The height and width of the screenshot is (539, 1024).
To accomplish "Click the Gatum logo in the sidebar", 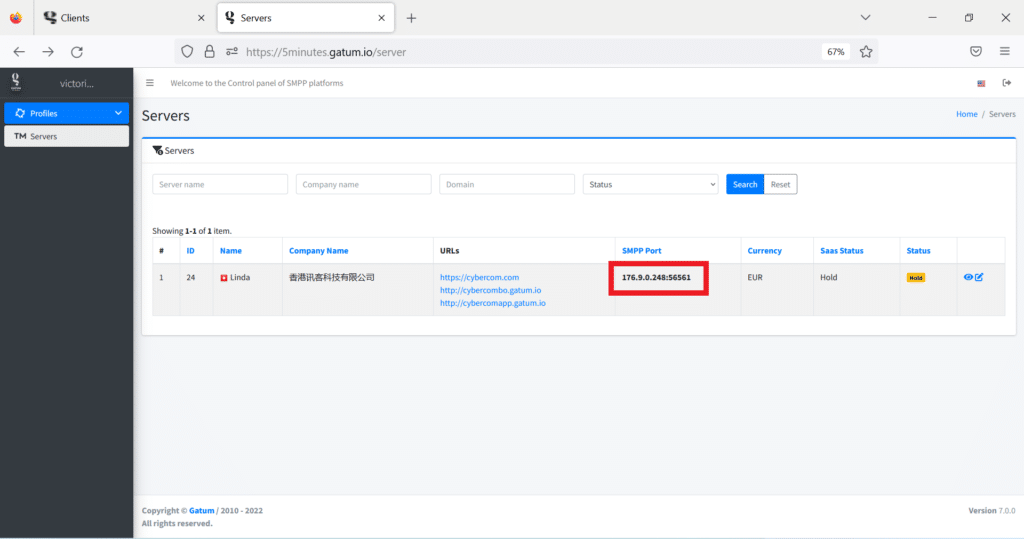I will click(16, 82).
